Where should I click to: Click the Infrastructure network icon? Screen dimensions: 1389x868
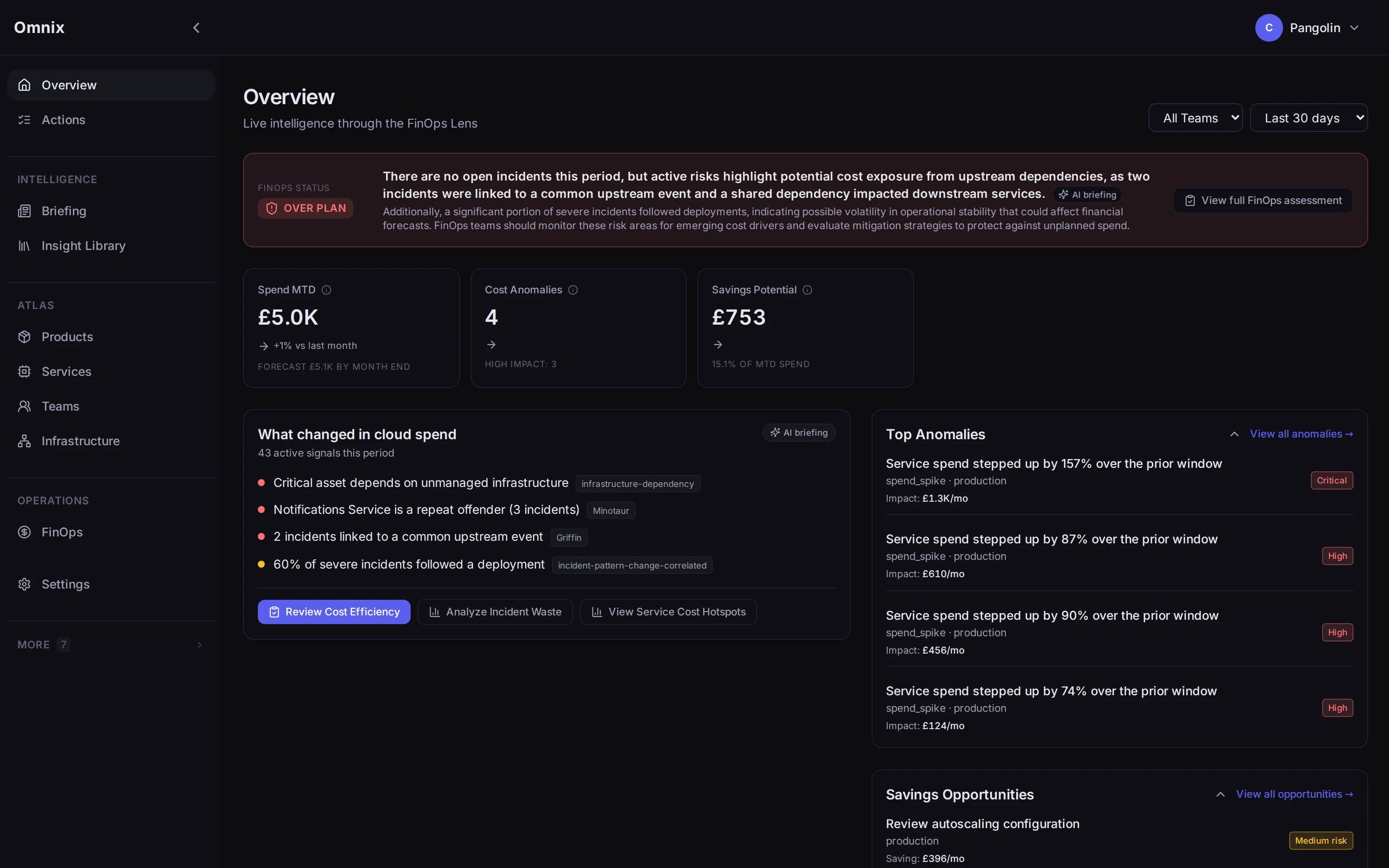tap(24, 441)
